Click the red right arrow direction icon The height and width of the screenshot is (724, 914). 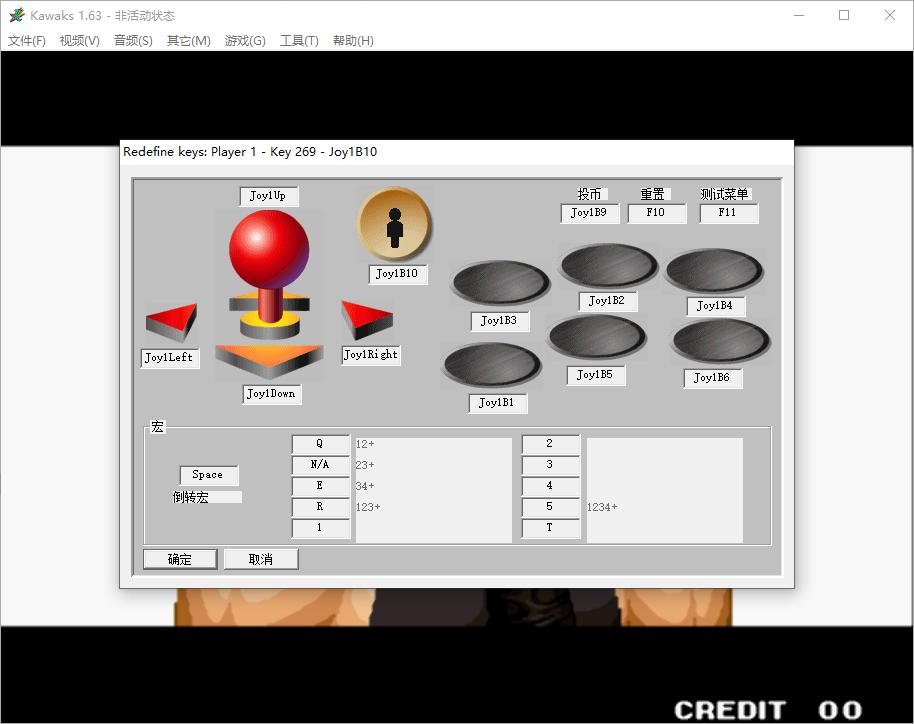click(366, 320)
